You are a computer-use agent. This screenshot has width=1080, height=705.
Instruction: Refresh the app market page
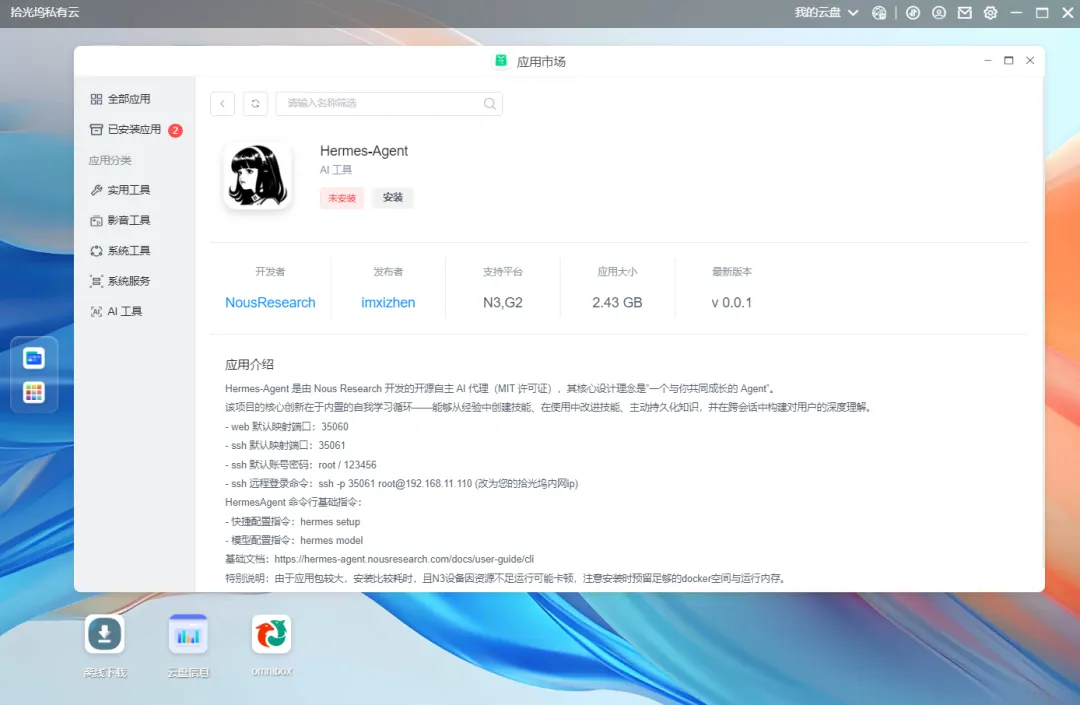(x=256, y=104)
